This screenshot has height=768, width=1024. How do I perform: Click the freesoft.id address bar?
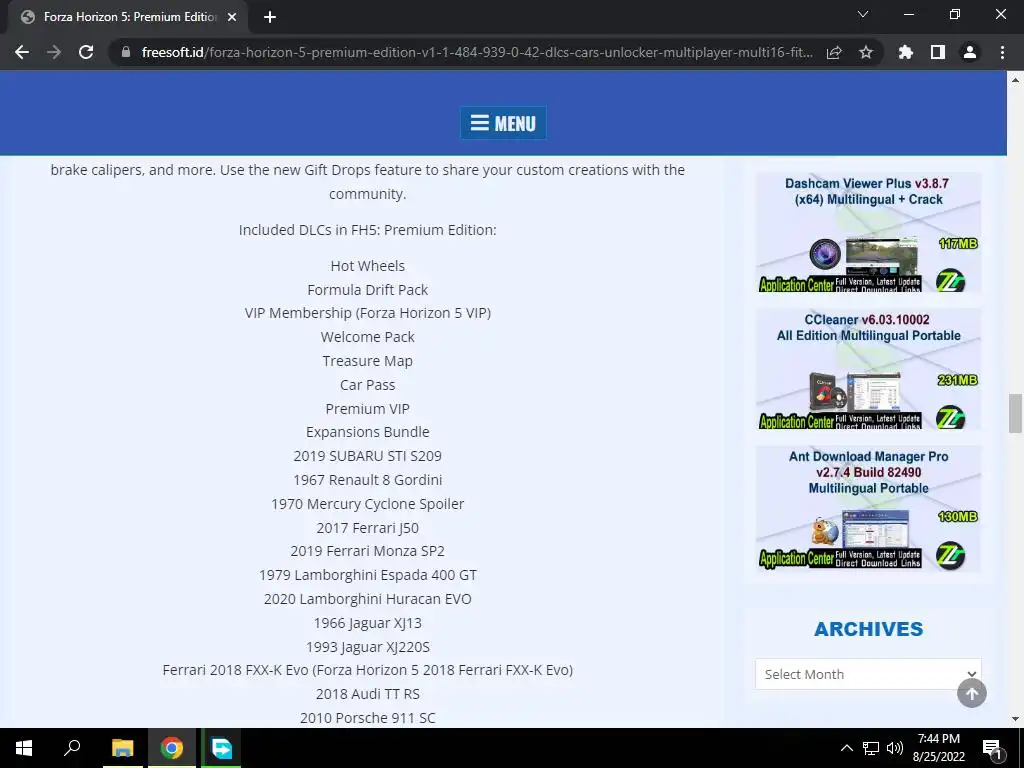477,52
